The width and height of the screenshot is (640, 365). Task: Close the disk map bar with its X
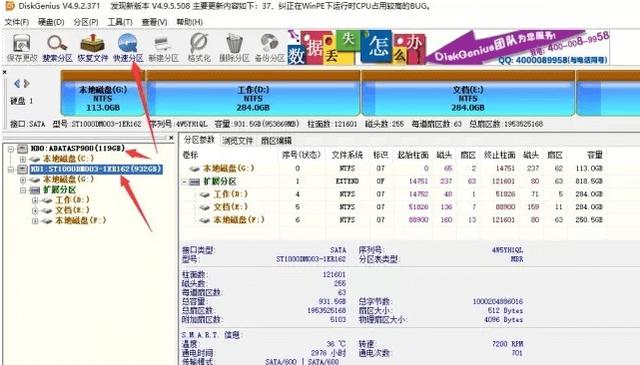[4, 72]
